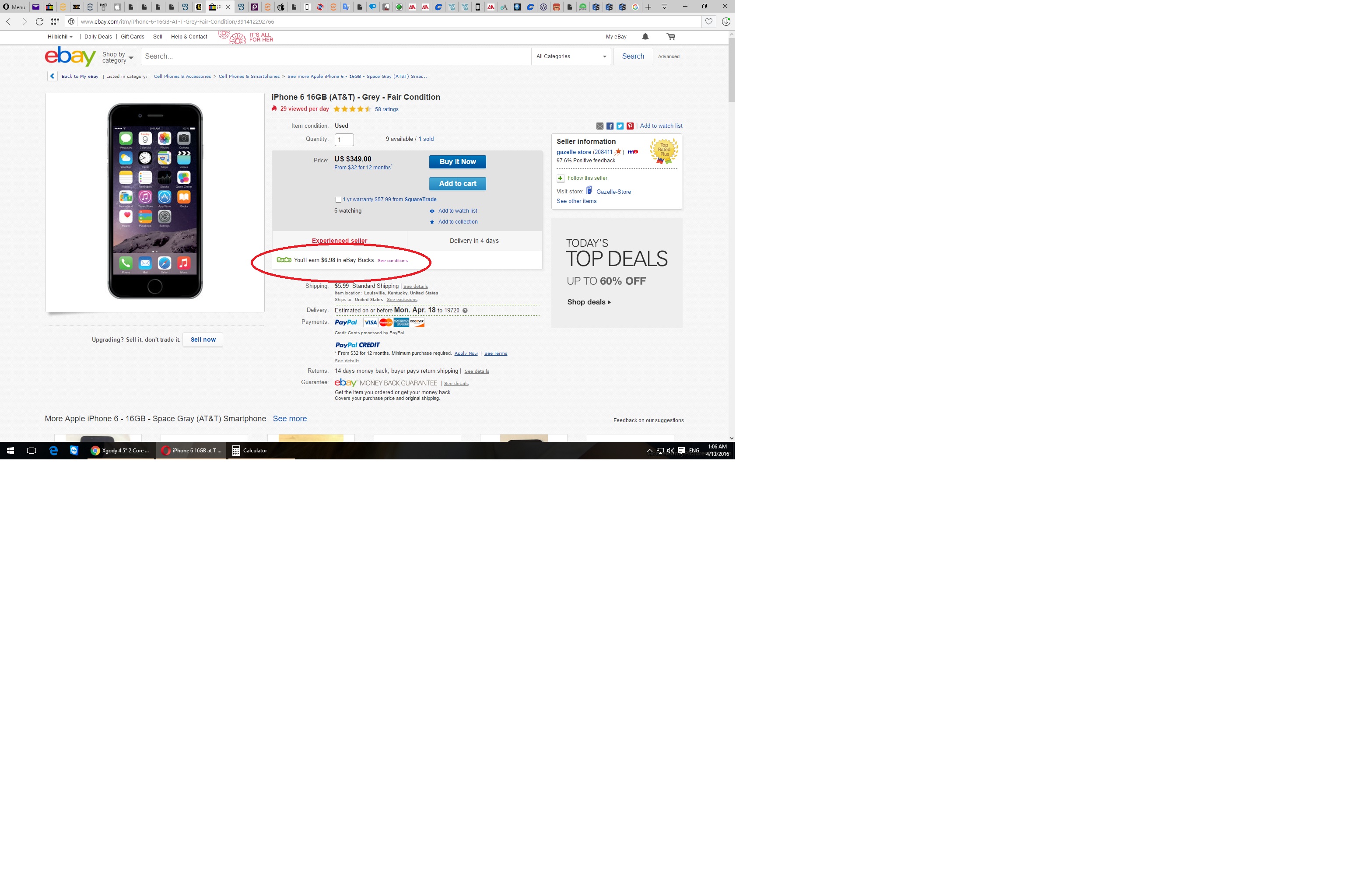Image resolution: width=1367 pixels, height=896 pixels.
Task: Click the notifications bell icon
Action: [645, 36]
